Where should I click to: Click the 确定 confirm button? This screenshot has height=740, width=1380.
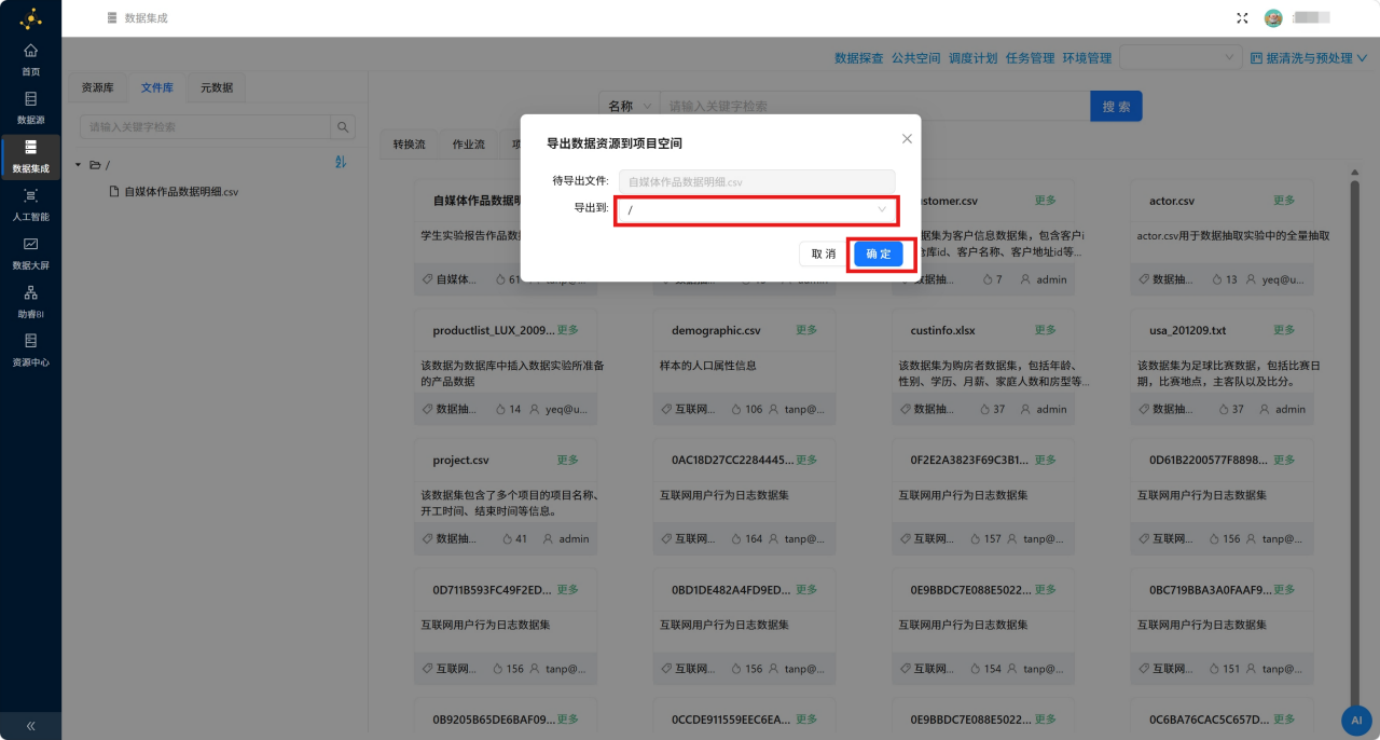coord(878,254)
